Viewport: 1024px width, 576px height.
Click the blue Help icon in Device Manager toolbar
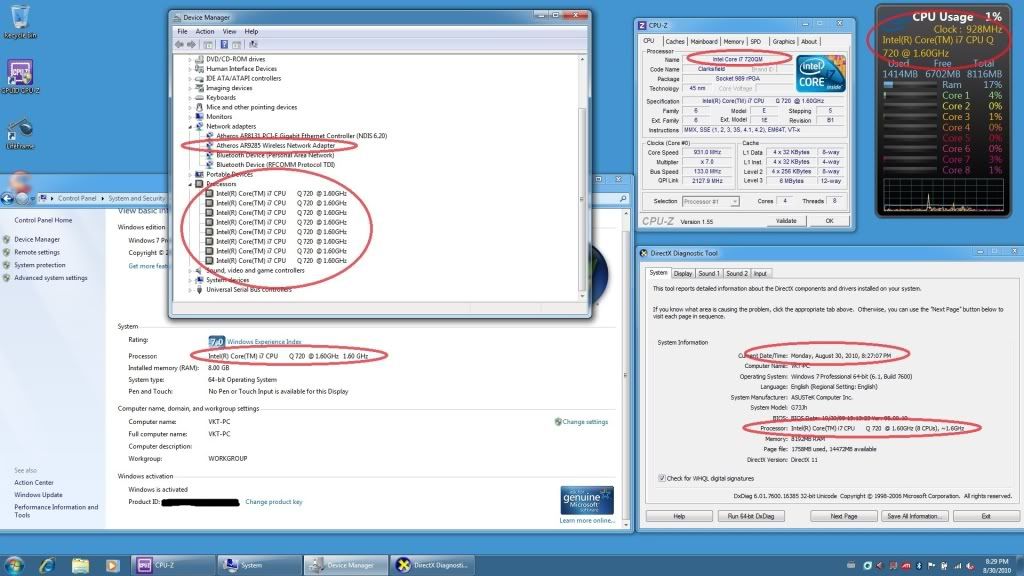pyautogui.click(x=224, y=44)
